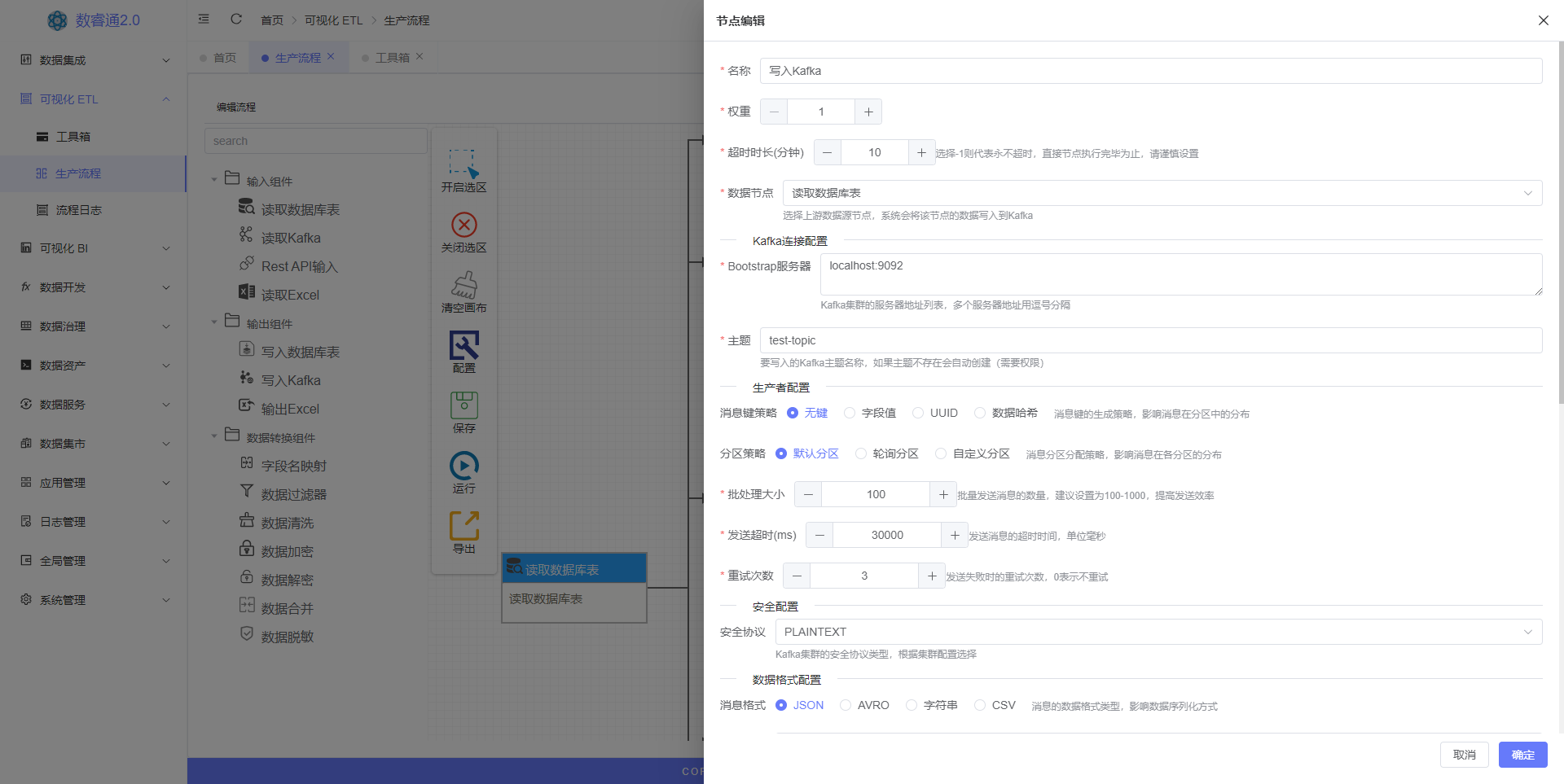Choose AVRO message format
1564x784 pixels.
point(864,705)
